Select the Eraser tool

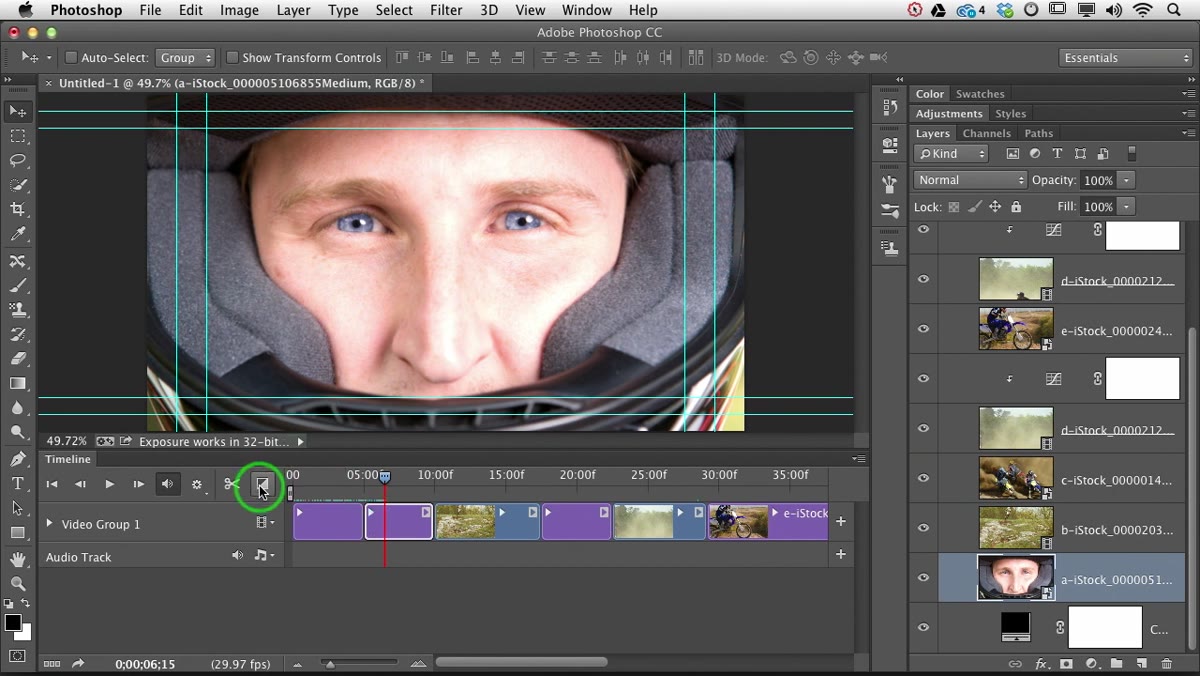pyautogui.click(x=18, y=359)
